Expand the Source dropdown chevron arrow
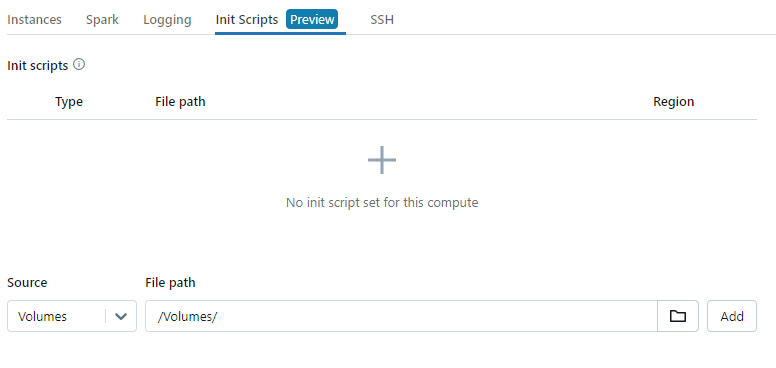Screen dimensions: 776x368 point(121,317)
